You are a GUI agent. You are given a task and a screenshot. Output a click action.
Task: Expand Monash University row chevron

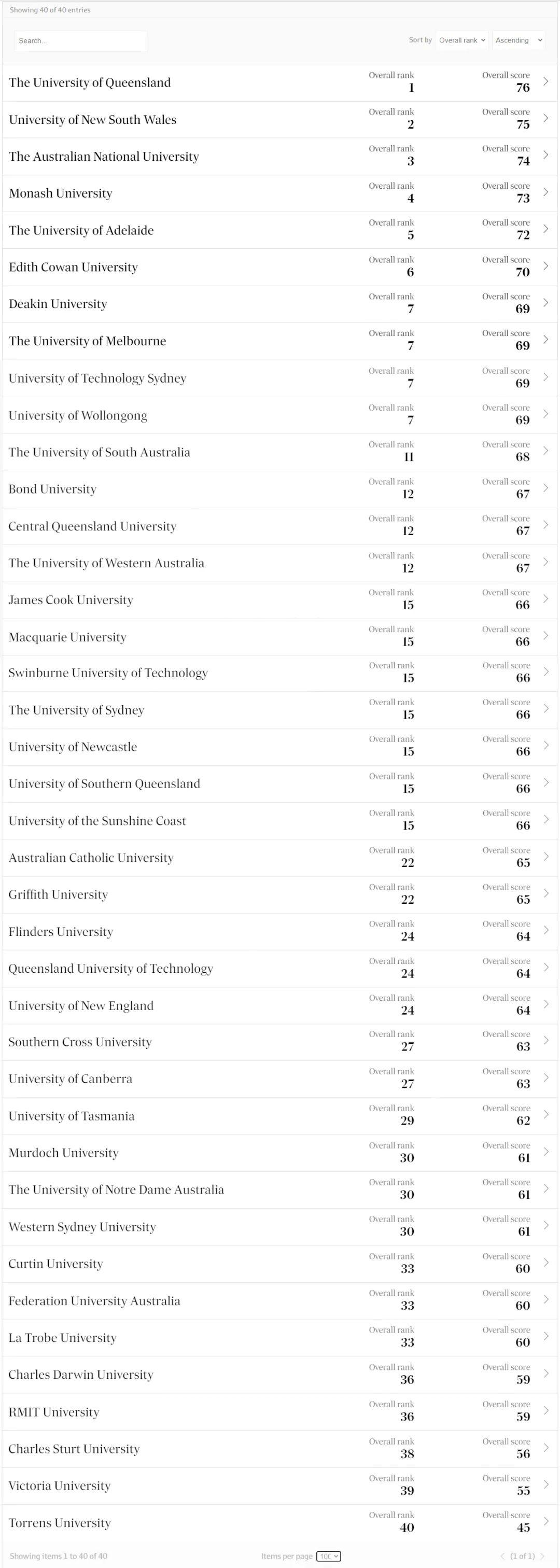coord(545,192)
